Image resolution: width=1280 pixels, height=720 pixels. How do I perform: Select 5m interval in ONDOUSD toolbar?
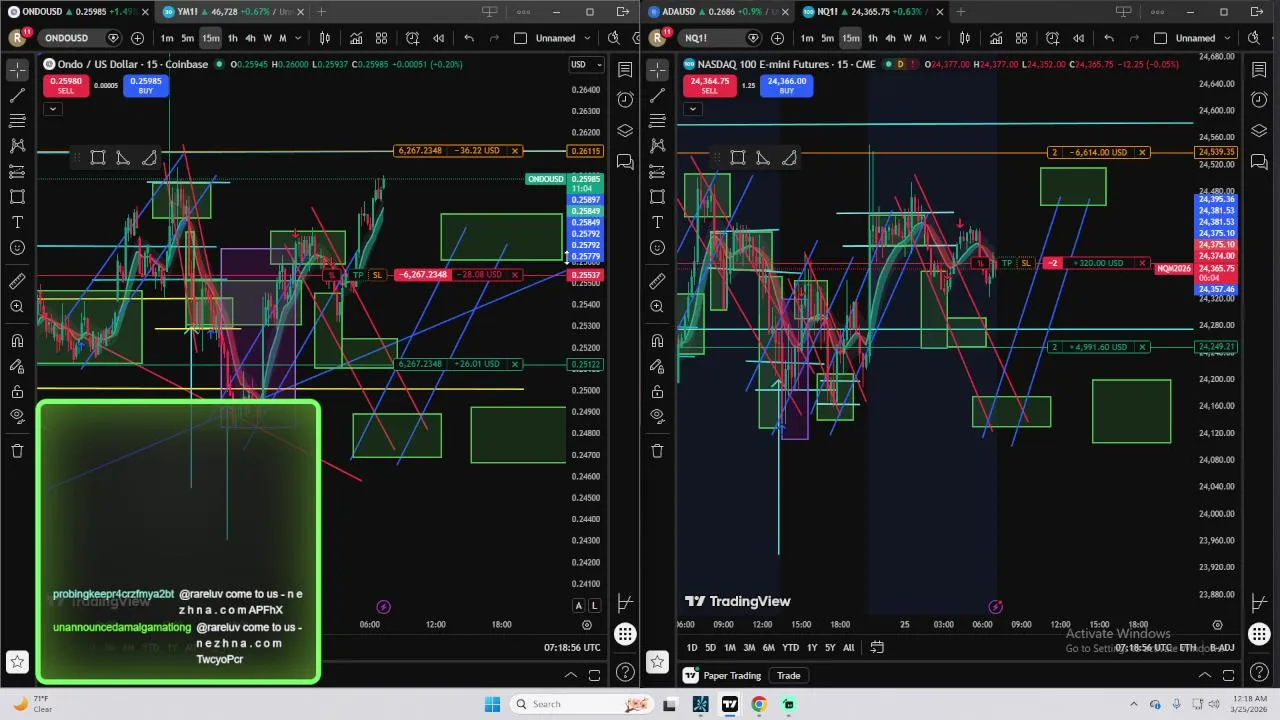[187, 38]
